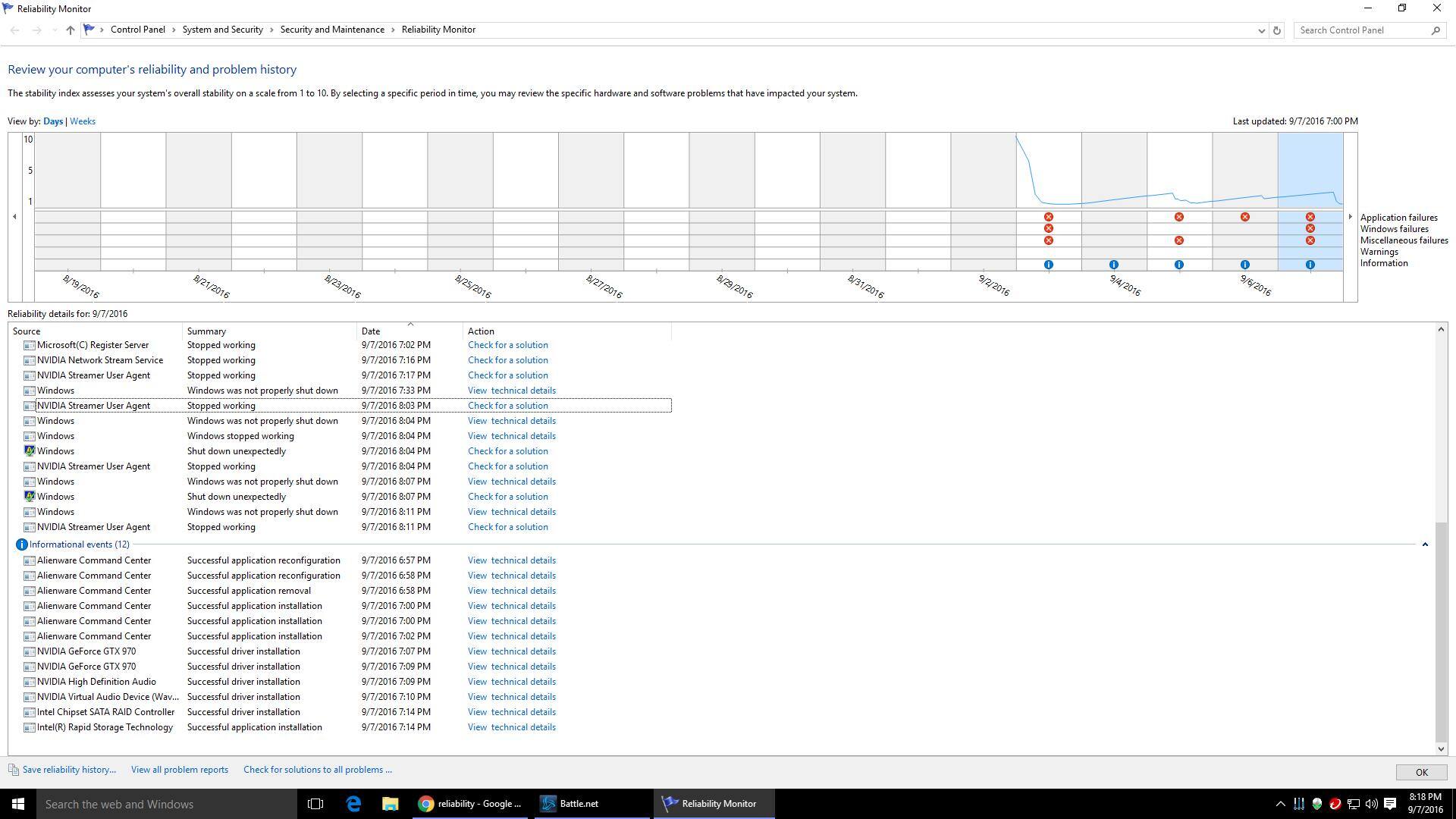Click the 9/5/2016 miscellaneous failure error icon
Viewport: 1456px width, 819px height.
click(1178, 240)
